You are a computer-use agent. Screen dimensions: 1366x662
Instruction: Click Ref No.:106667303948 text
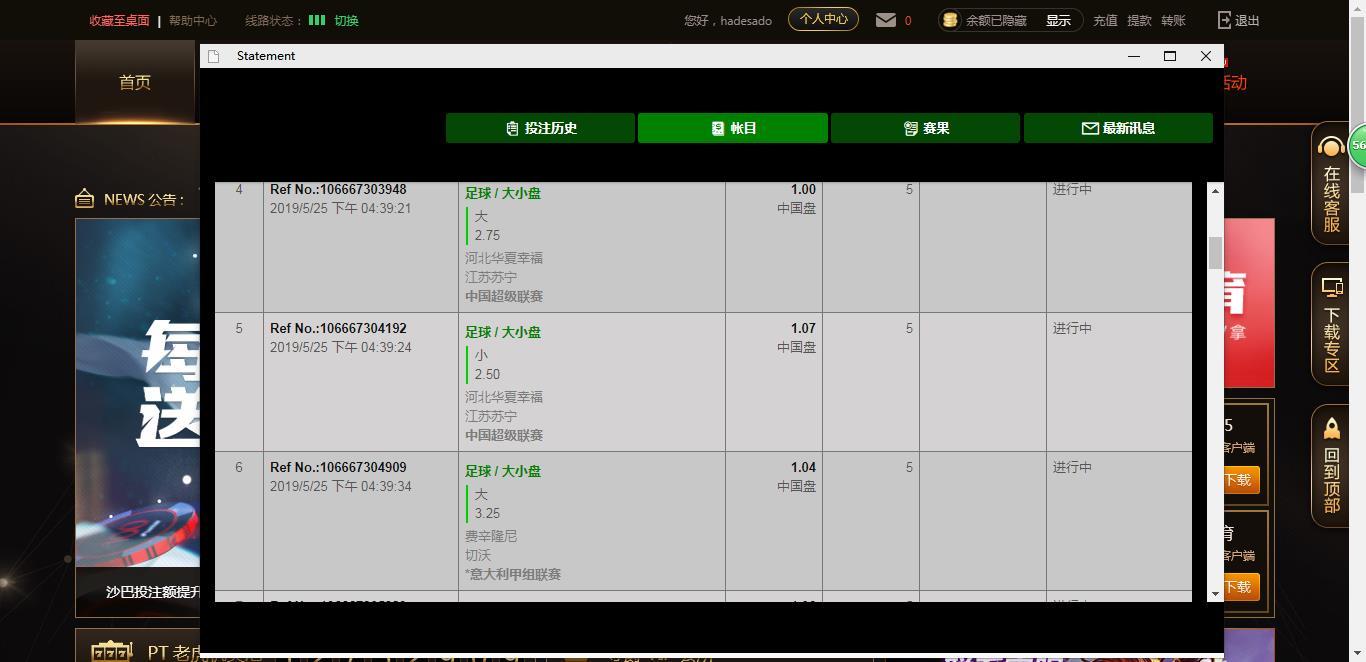point(338,189)
